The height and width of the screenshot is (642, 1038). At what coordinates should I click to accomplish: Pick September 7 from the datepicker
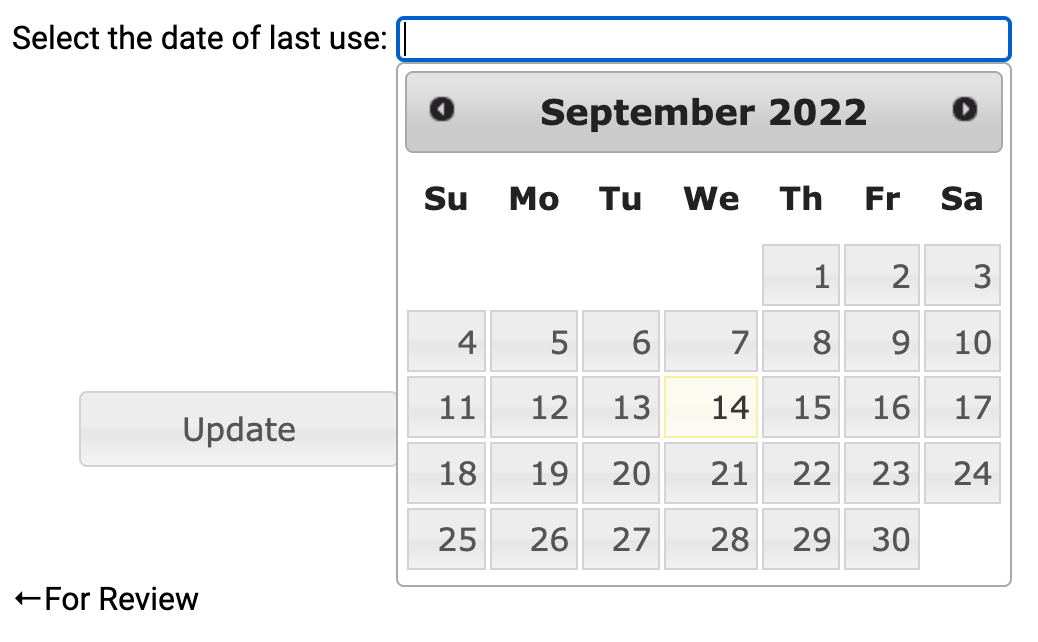[x=711, y=341]
